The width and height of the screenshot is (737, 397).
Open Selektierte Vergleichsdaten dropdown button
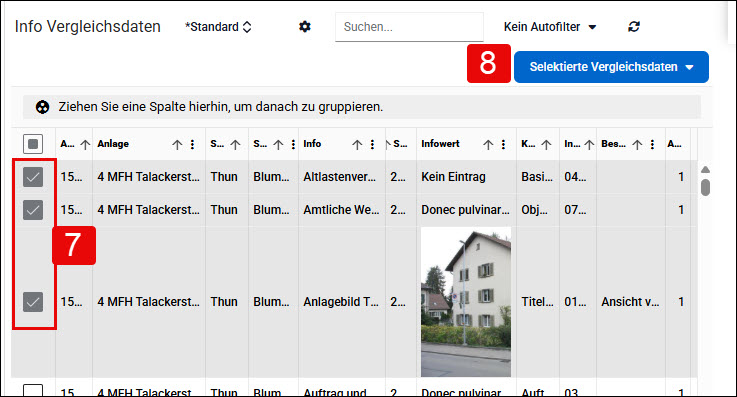pos(611,67)
